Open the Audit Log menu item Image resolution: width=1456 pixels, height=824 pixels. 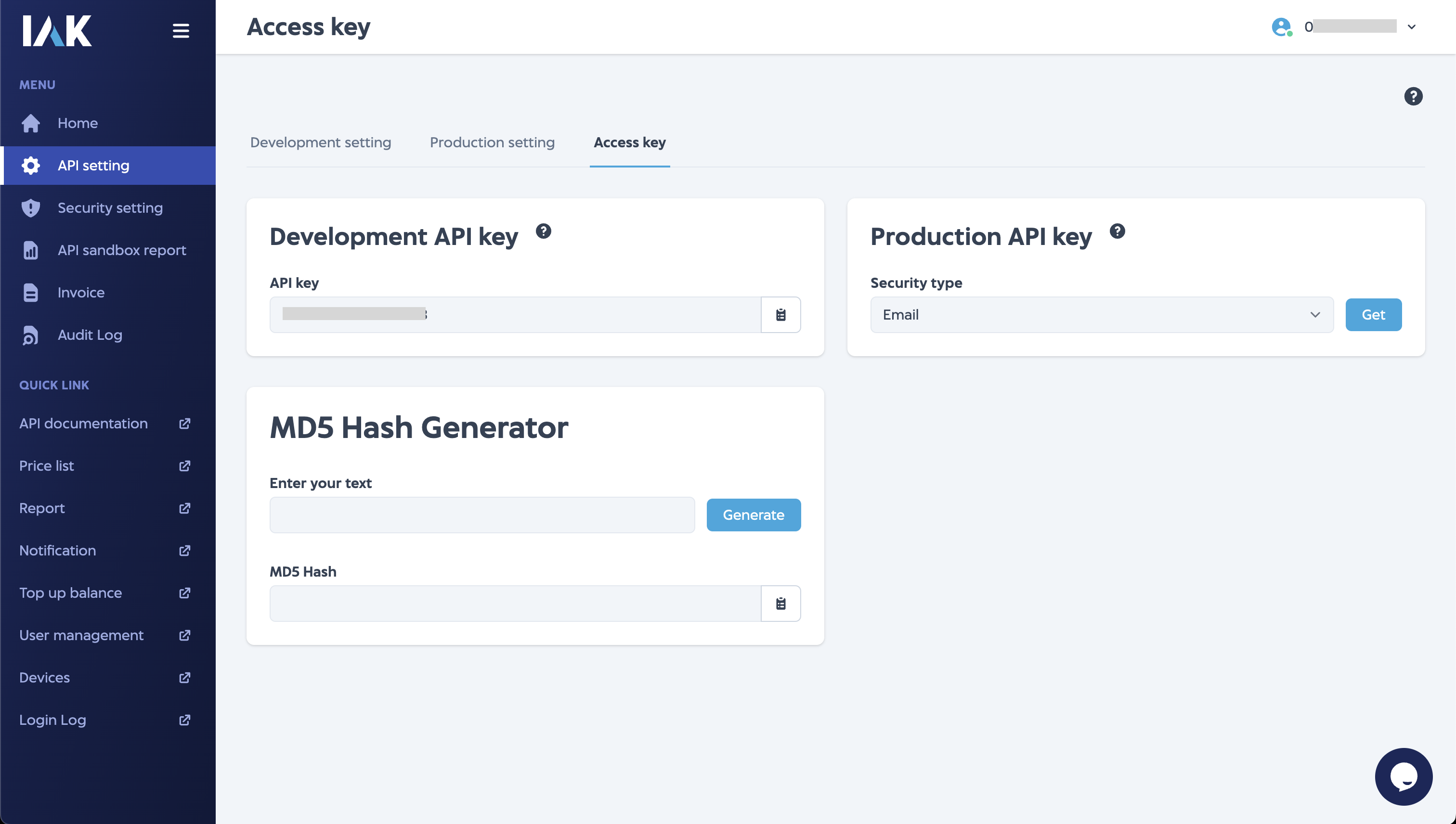pos(90,335)
